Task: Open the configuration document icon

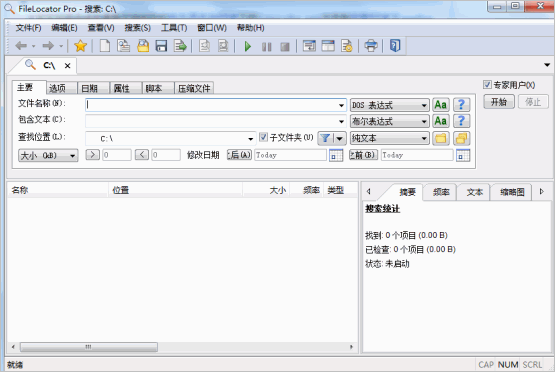Action: point(347,46)
